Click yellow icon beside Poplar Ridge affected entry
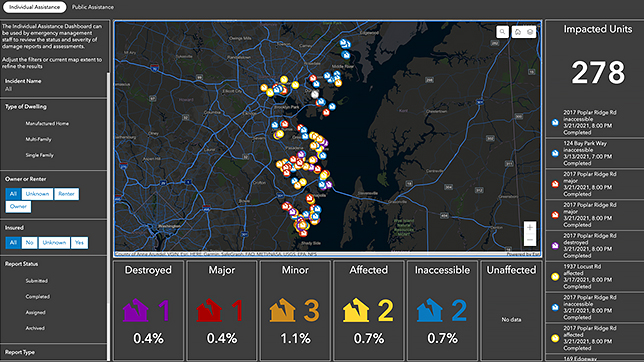 click(555, 338)
